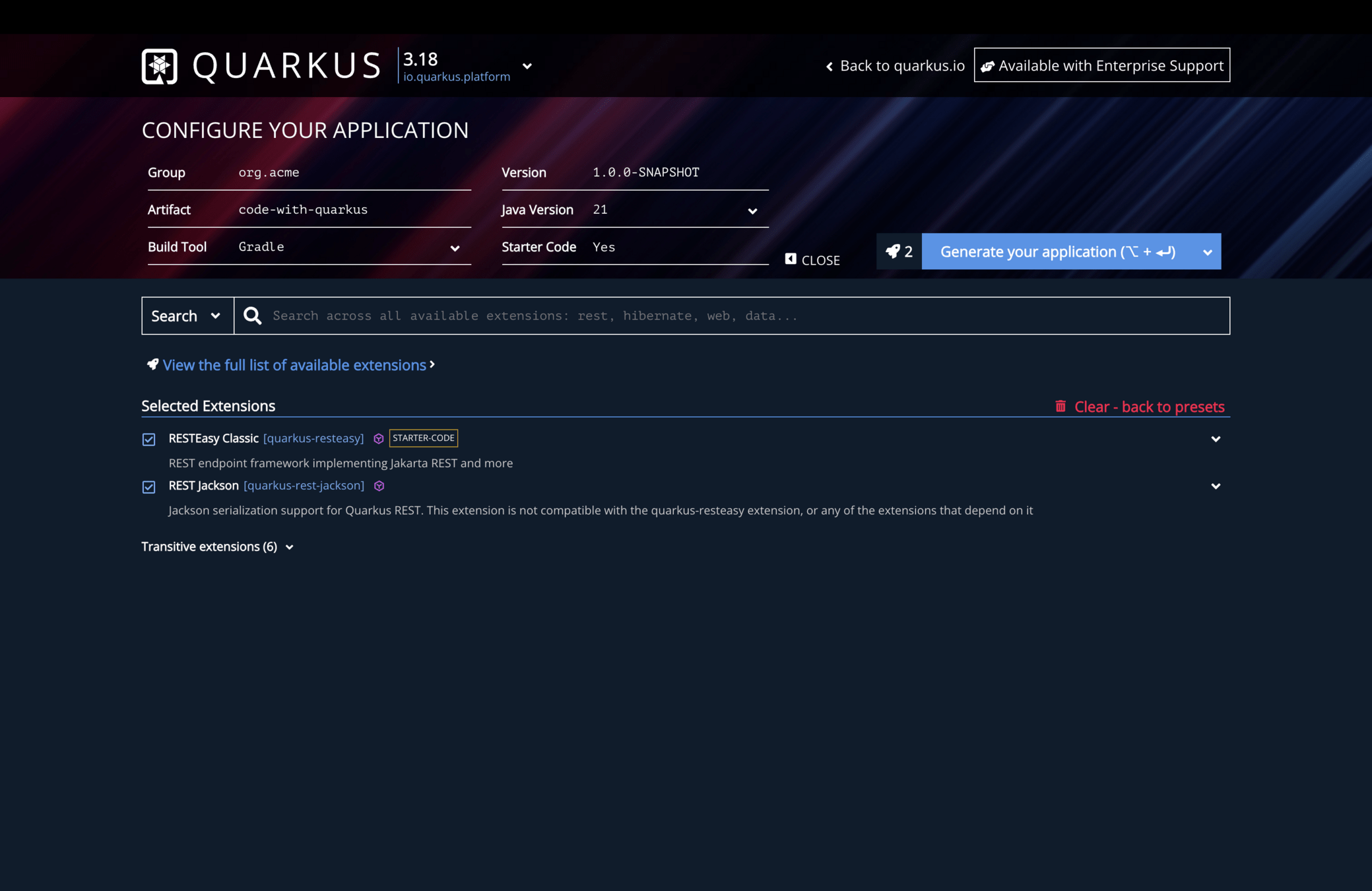Click the rocket icon by extensions list link
Viewport: 1372px width, 891px height.
(152, 364)
